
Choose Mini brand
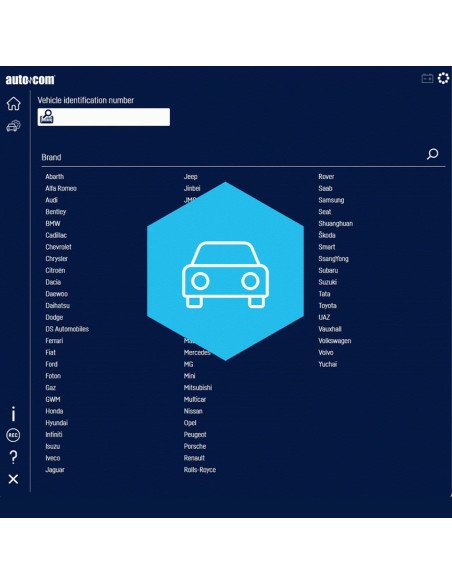tap(189, 376)
